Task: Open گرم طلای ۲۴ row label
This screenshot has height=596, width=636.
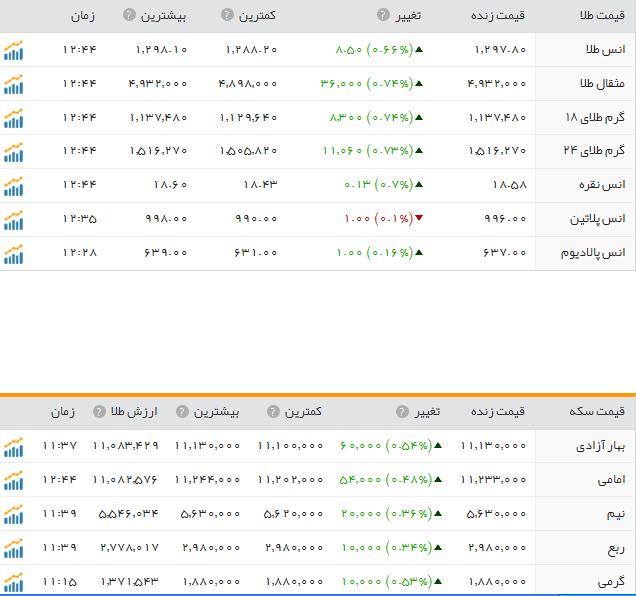Action: click(594, 151)
